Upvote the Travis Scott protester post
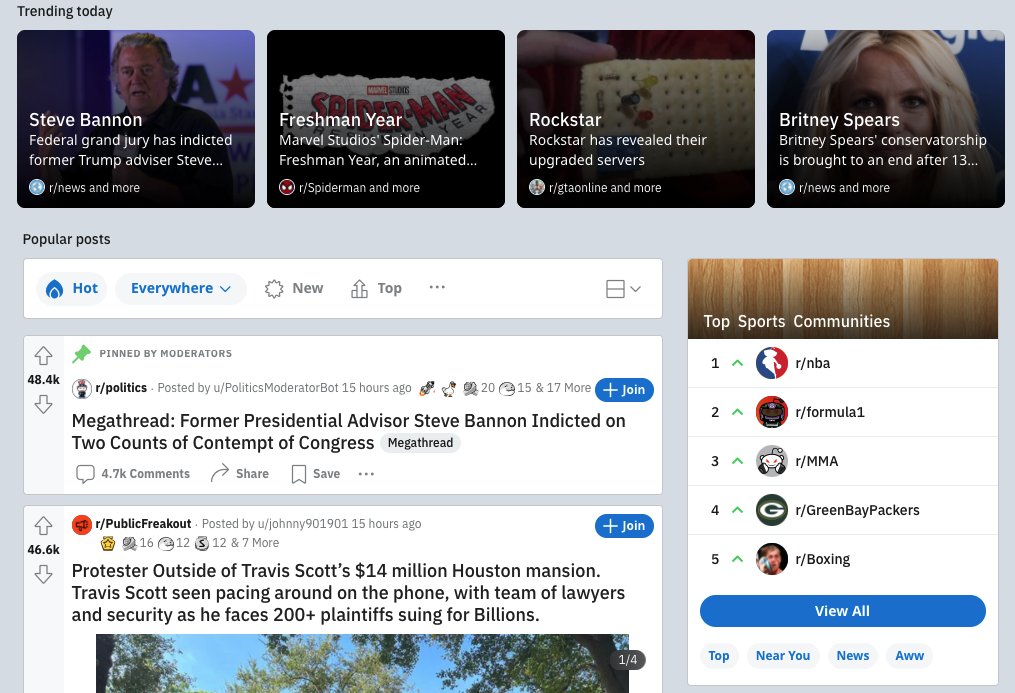The width and height of the screenshot is (1015, 693). [x=43, y=525]
